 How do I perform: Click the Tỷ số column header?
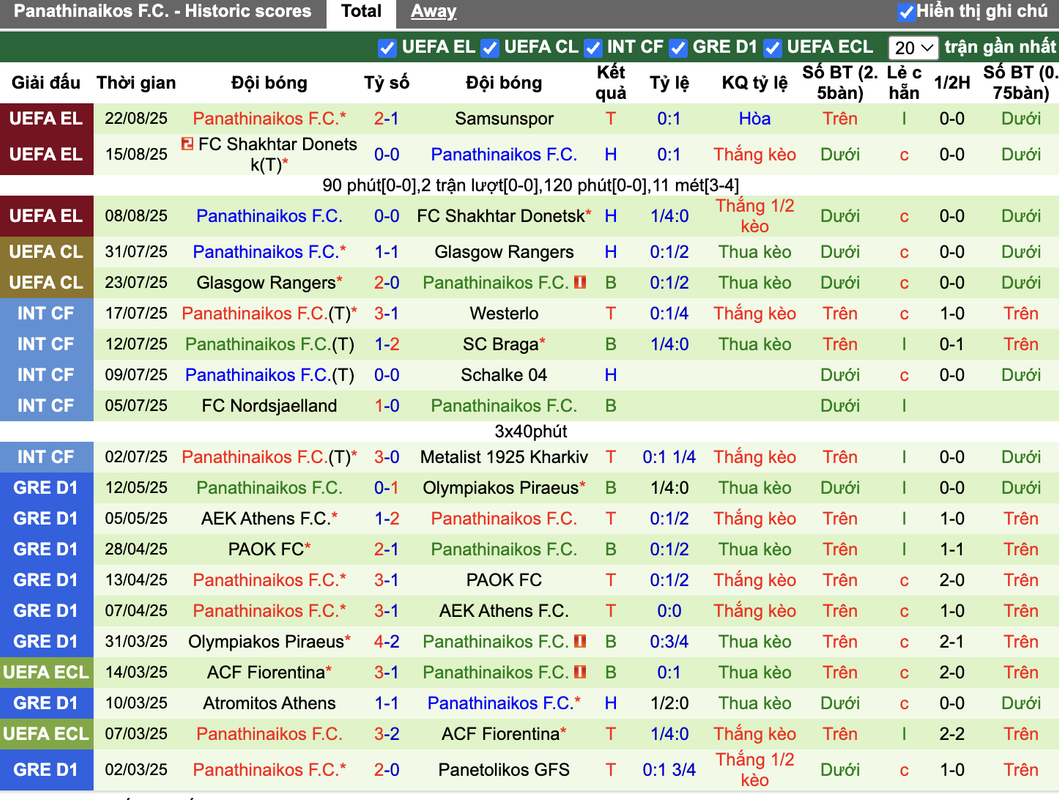pos(386,83)
